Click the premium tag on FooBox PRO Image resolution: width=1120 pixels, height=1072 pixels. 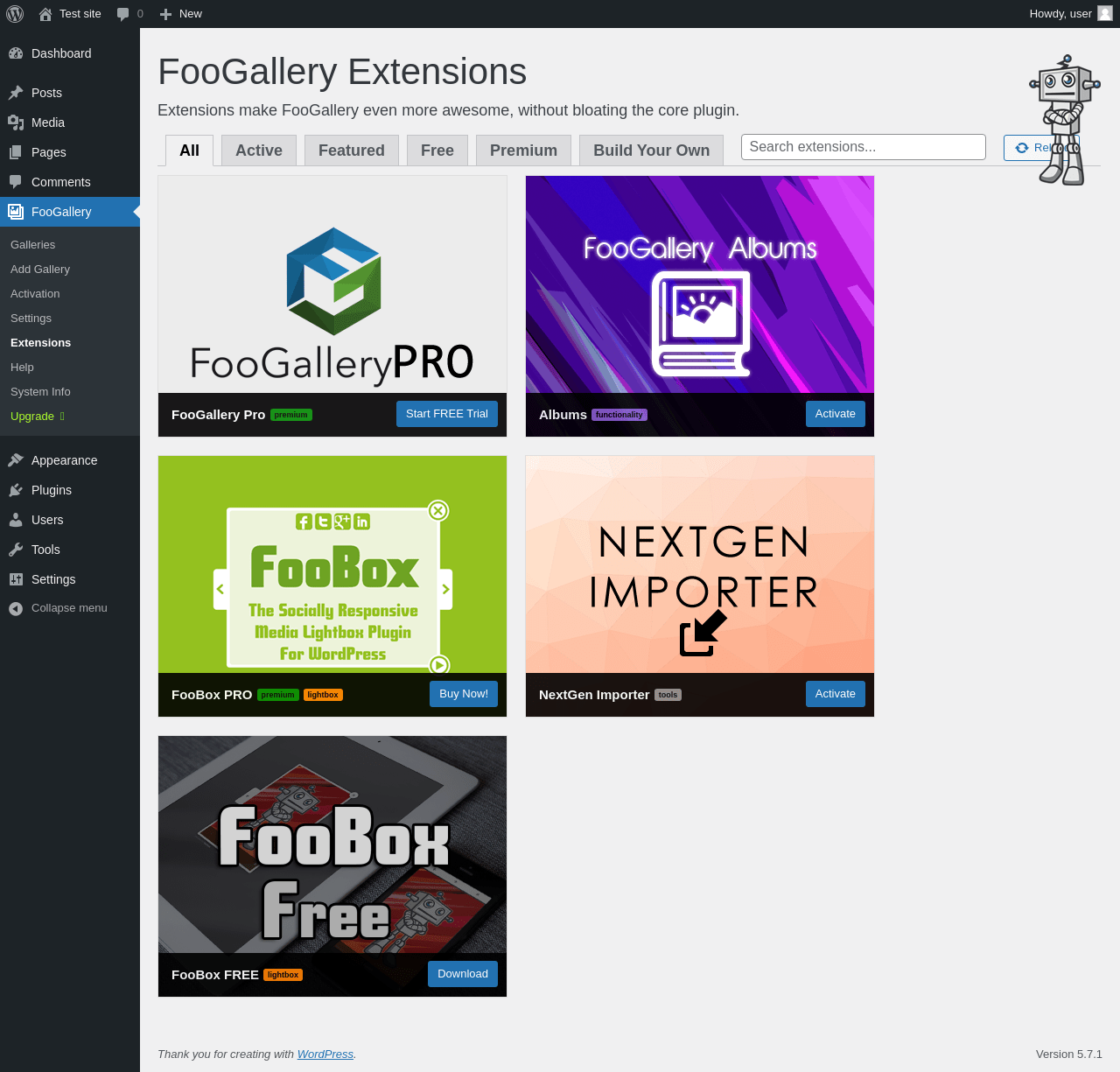pos(278,695)
